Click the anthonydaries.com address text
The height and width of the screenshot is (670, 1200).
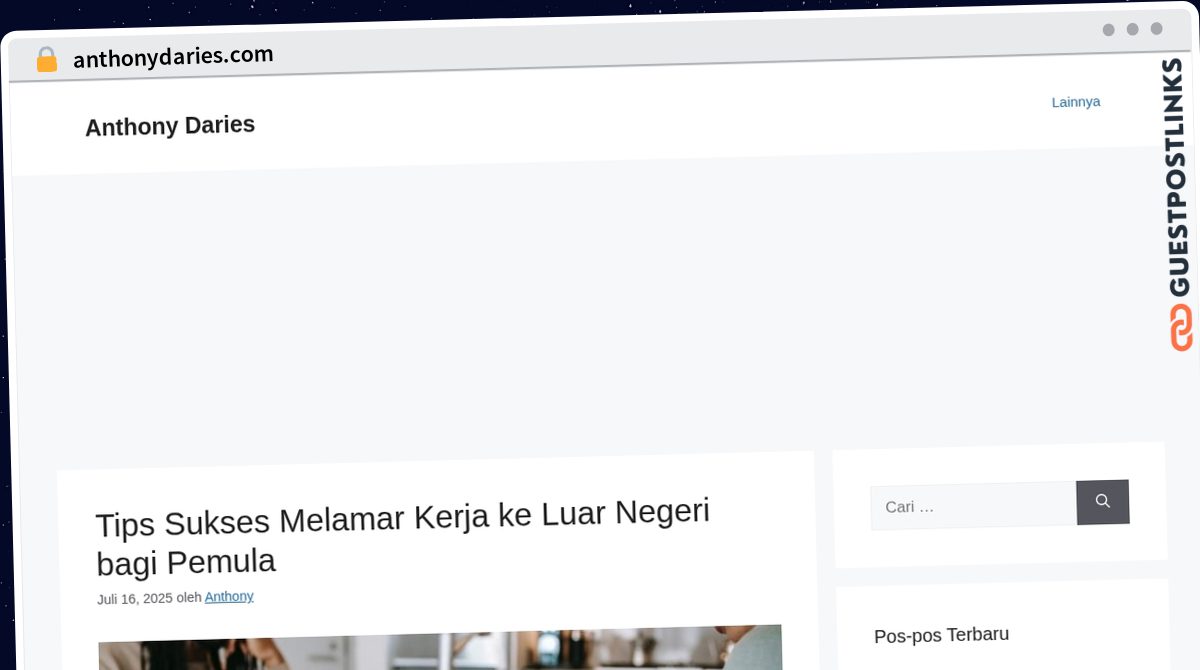click(173, 57)
